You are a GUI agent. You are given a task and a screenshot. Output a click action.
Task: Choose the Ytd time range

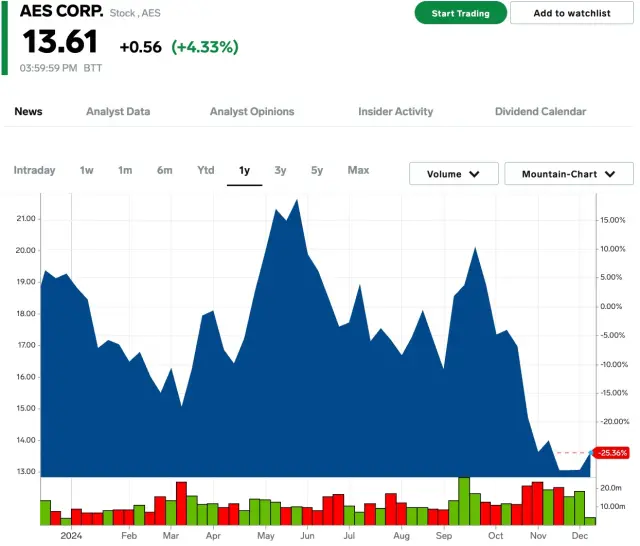[x=205, y=170]
